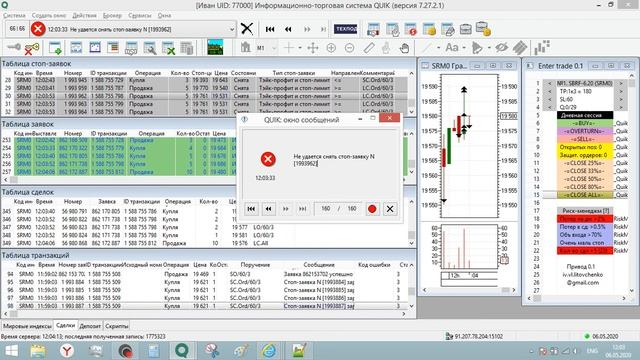This screenshot has width=640, height=360.
Task: Click the left arrow on Q:0/29 row
Action: tap(550, 107)
